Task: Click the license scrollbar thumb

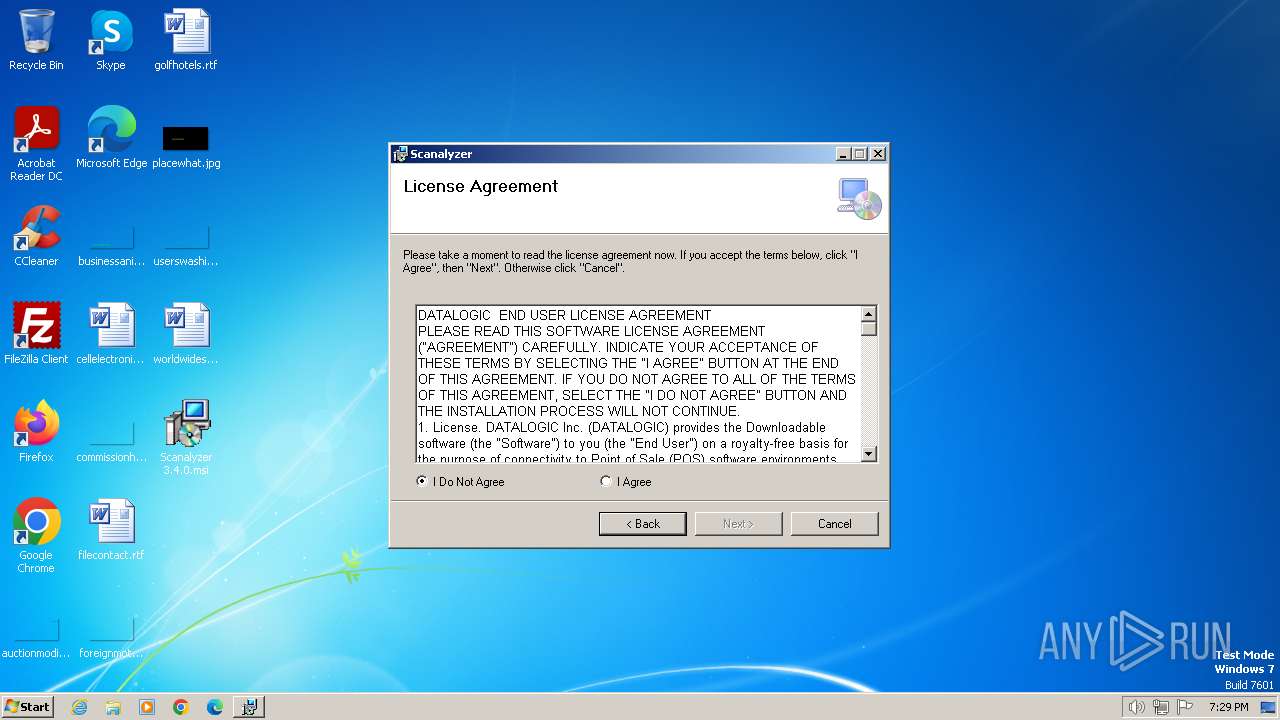Action: coord(869,329)
